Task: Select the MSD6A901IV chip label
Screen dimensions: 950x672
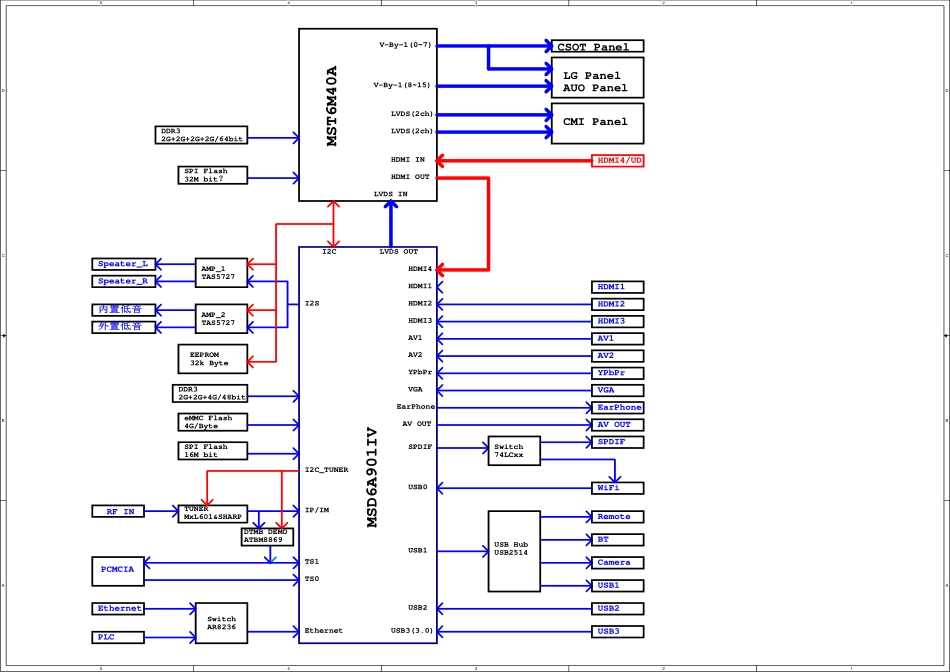Action: (371, 477)
